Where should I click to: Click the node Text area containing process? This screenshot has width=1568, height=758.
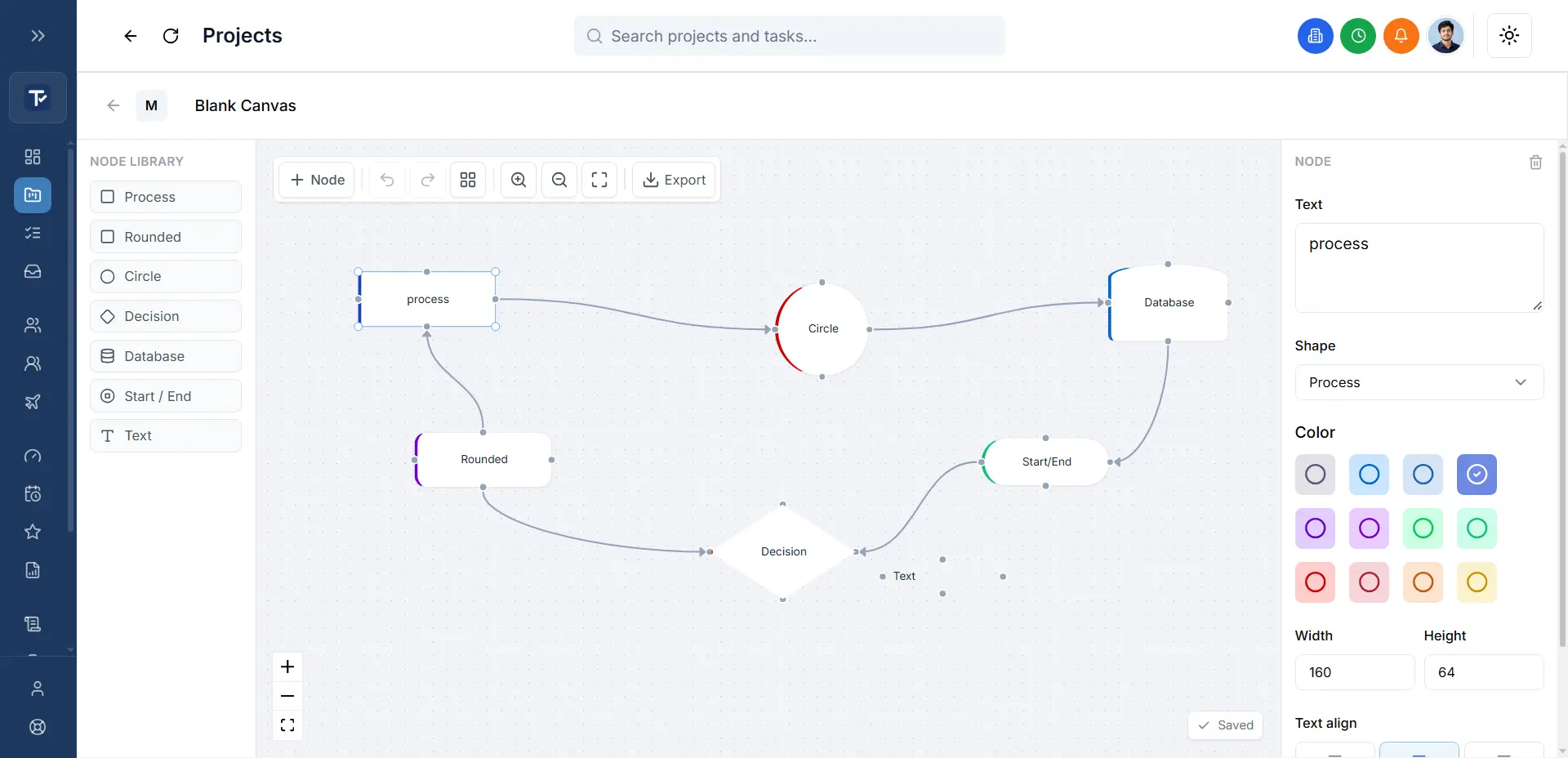click(x=1419, y=268)
